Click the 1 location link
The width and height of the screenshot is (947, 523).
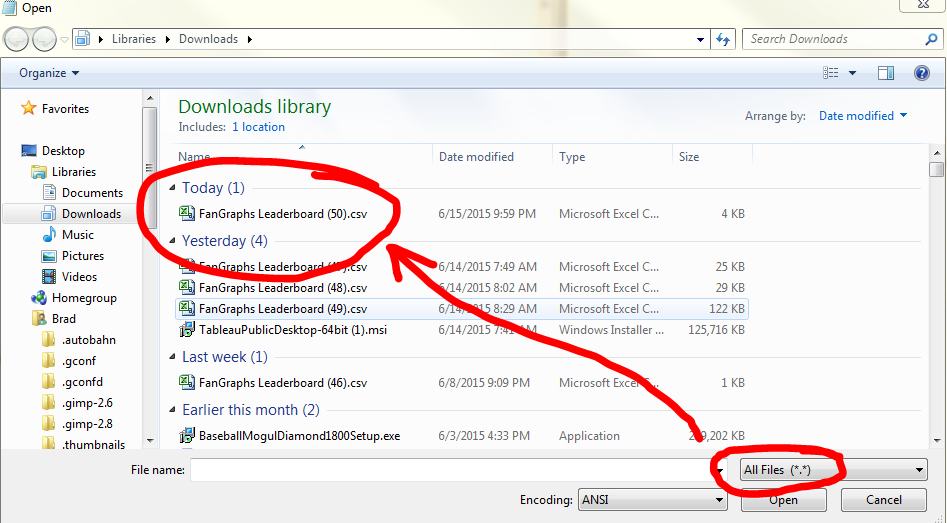tap(258, 127)
